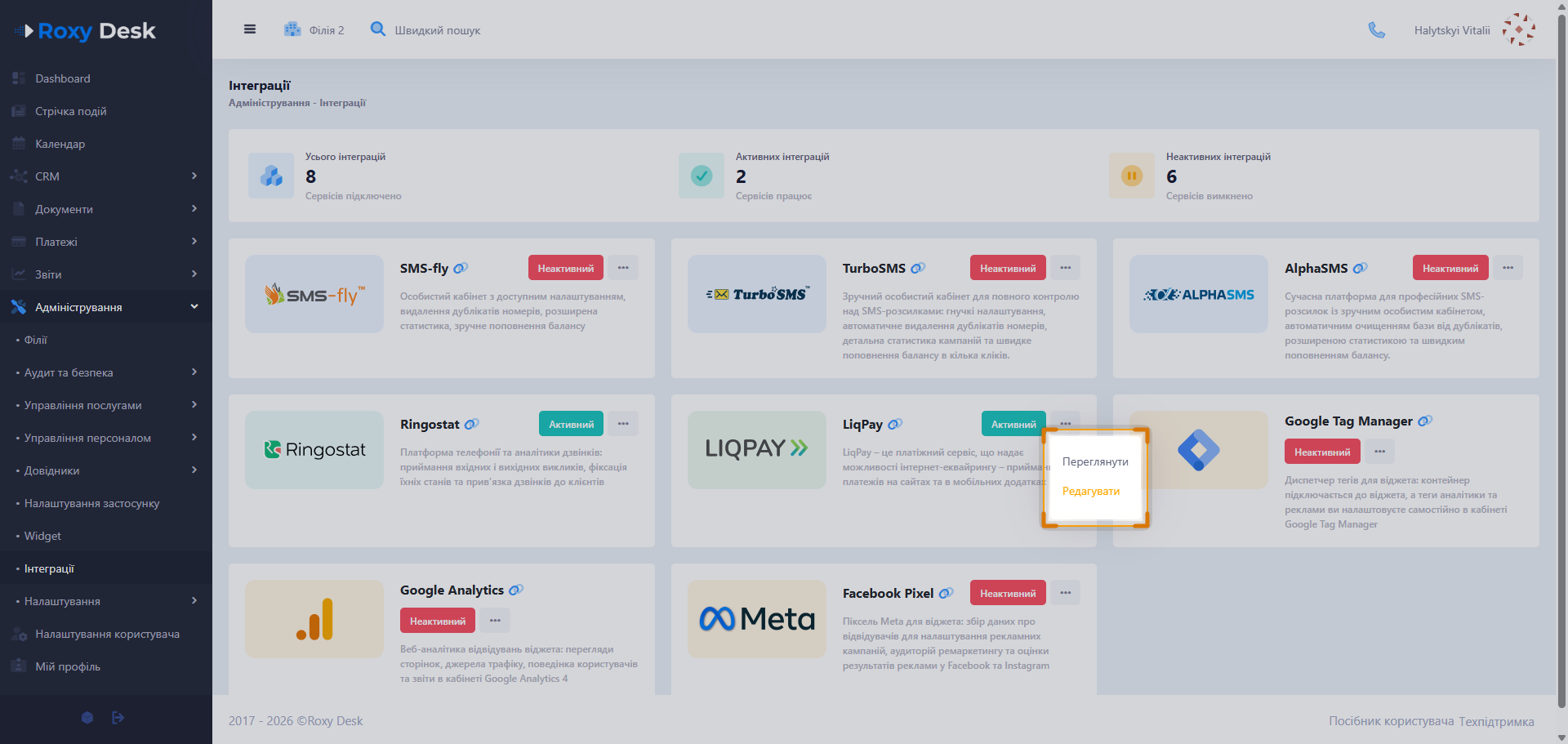Open Налаштування користувача in sidebar
Screen dimensions: 1568x744
(106, 634)
